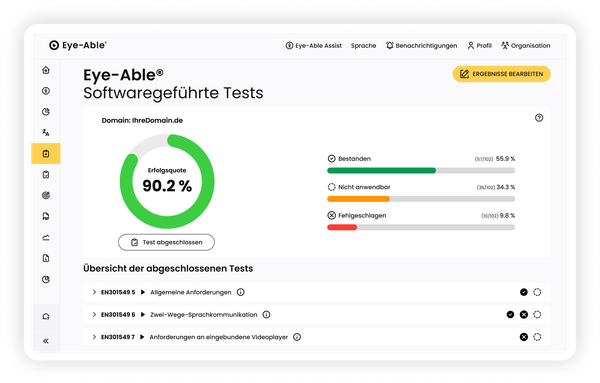
Task: Click failed X icon in EN301549 6 row
Action: point(524,315)
